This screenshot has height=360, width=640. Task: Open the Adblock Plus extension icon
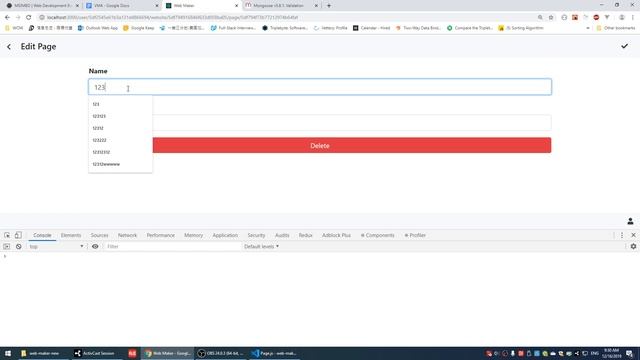[x=596, y=18]
